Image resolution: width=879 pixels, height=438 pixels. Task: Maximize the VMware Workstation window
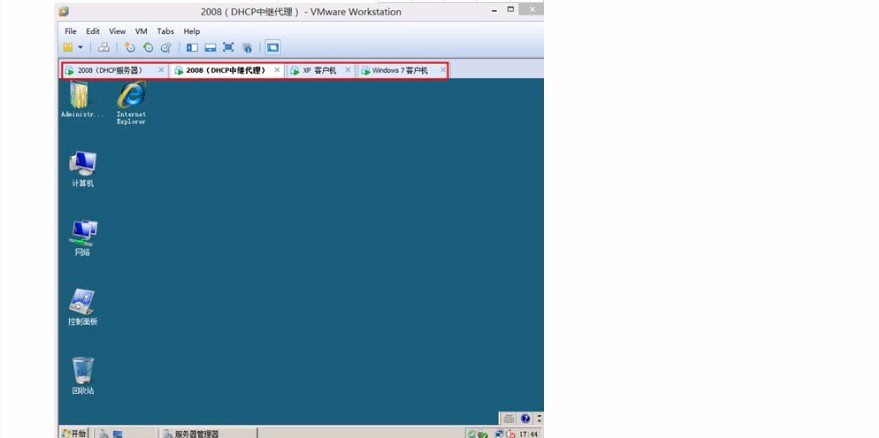pyautogui.click(x=510, y=10)
